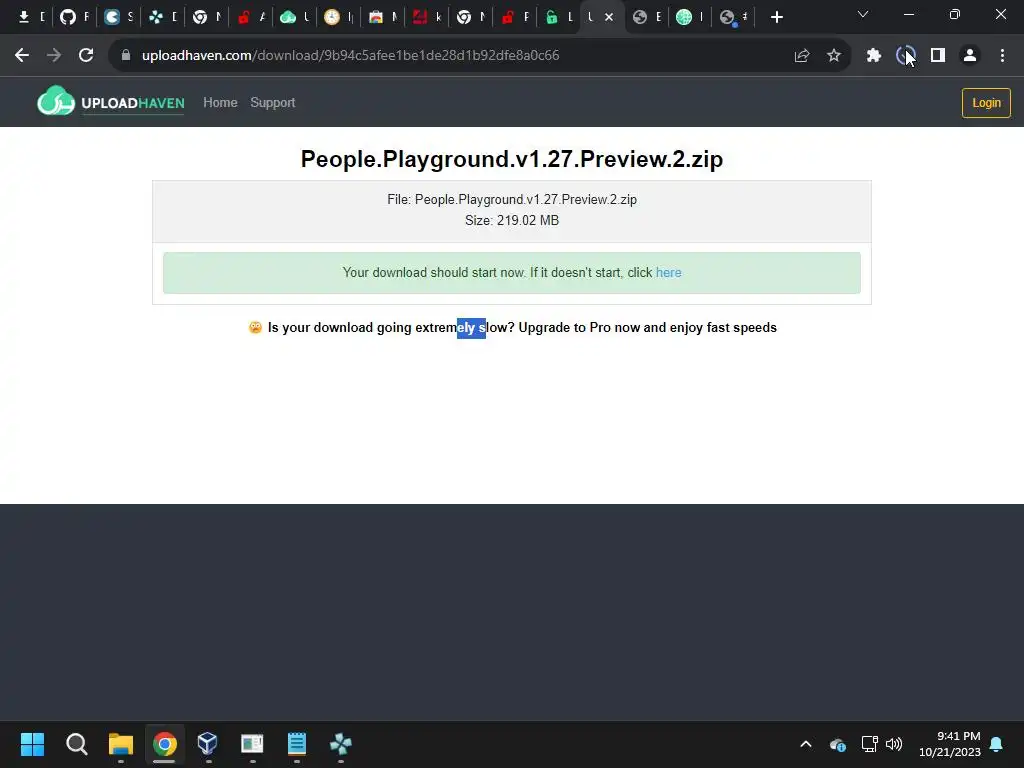Open the OneDrive tray icon
The image size is (1024, 768).
tap(838, 744)
